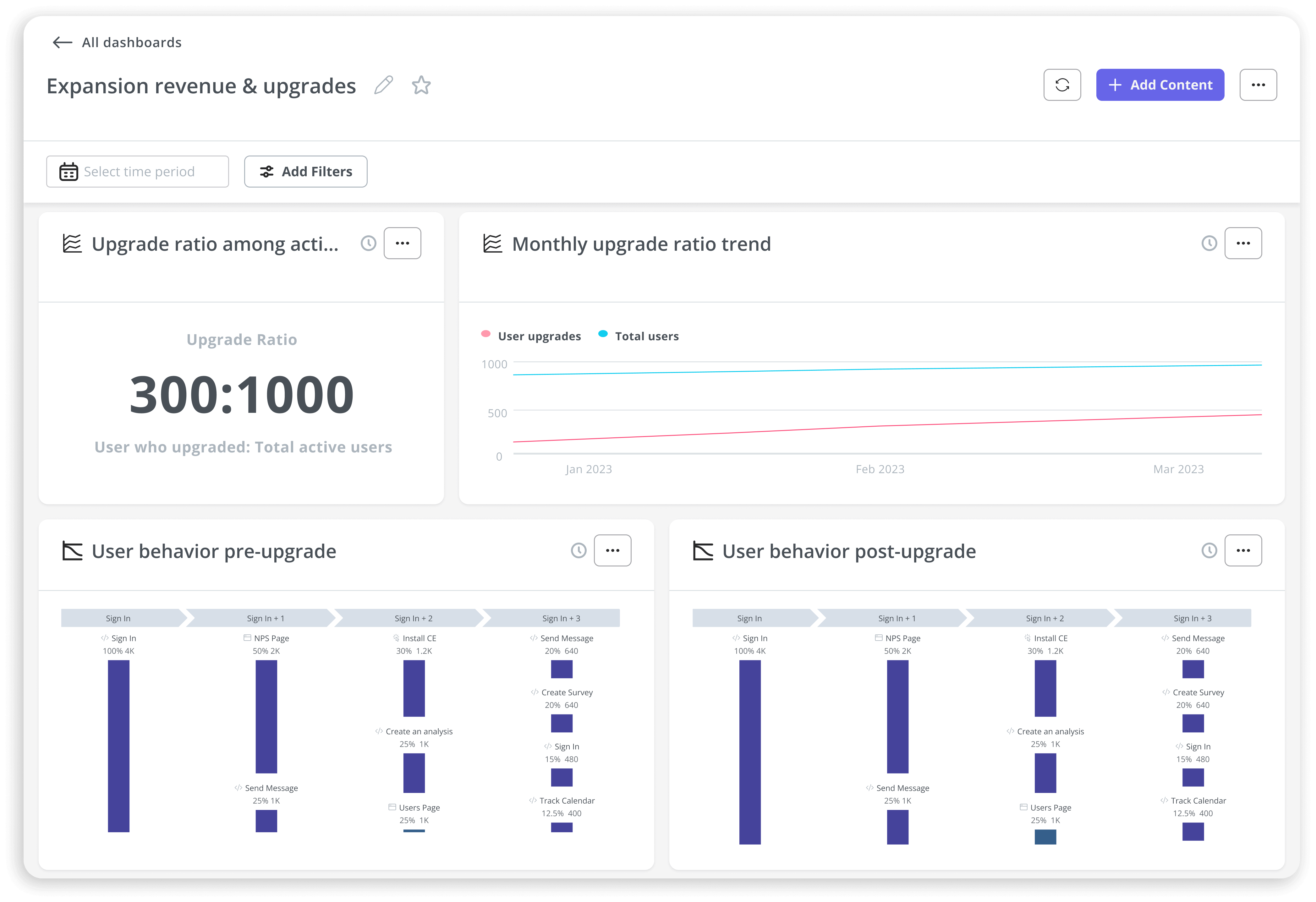The image size is (1316, 902).
Task: Click the line chart icon beside Upgrade ratio title
Action: tap(72, 243)
